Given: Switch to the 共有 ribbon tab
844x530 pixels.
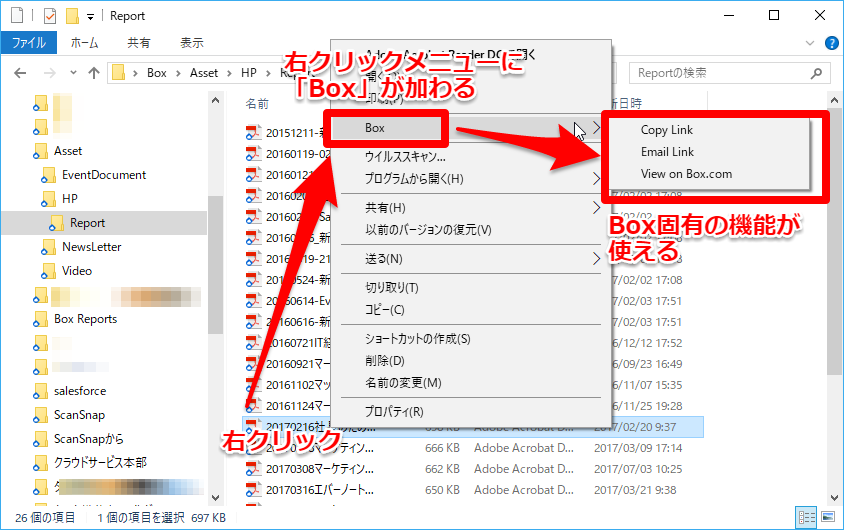Looking at the screenshot, I should click(x=138, y=43).
